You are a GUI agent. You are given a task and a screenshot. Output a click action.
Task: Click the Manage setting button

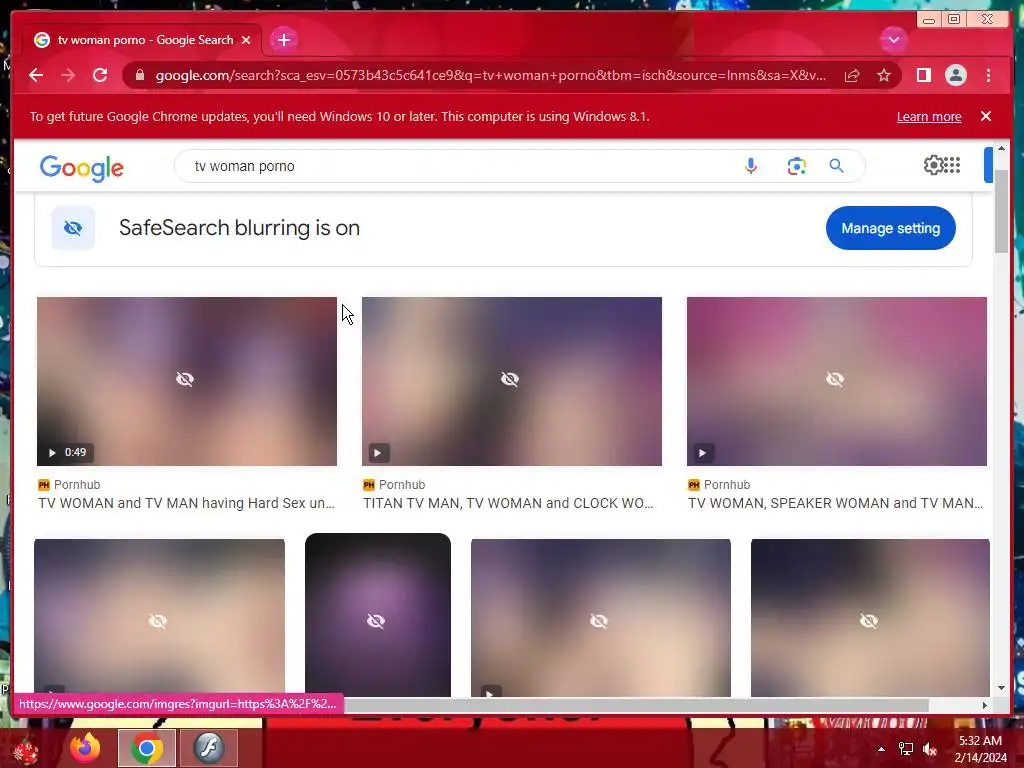click(x=890, y=228)
